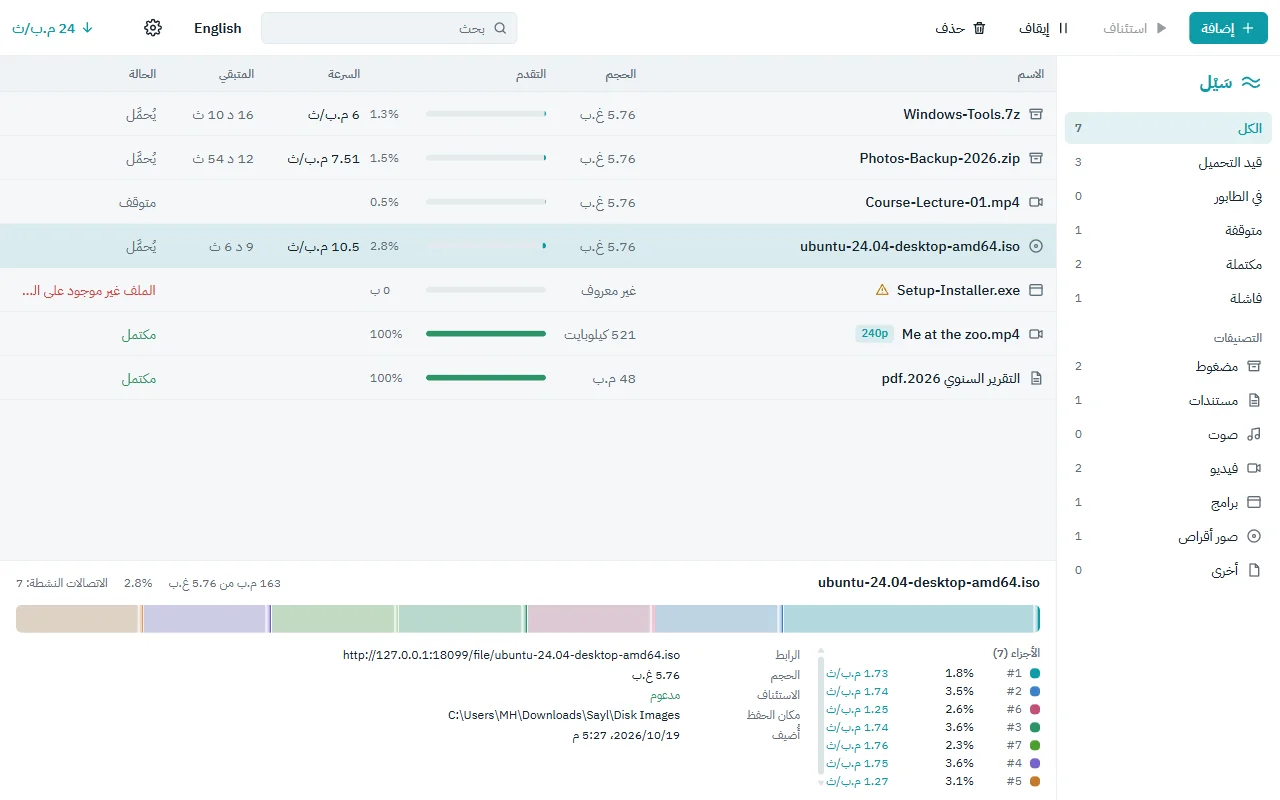Click the segment list scrollbar in details panel
Image resolution: width=1280 pixels, height=800 pixels.
[x=821, y=715]
